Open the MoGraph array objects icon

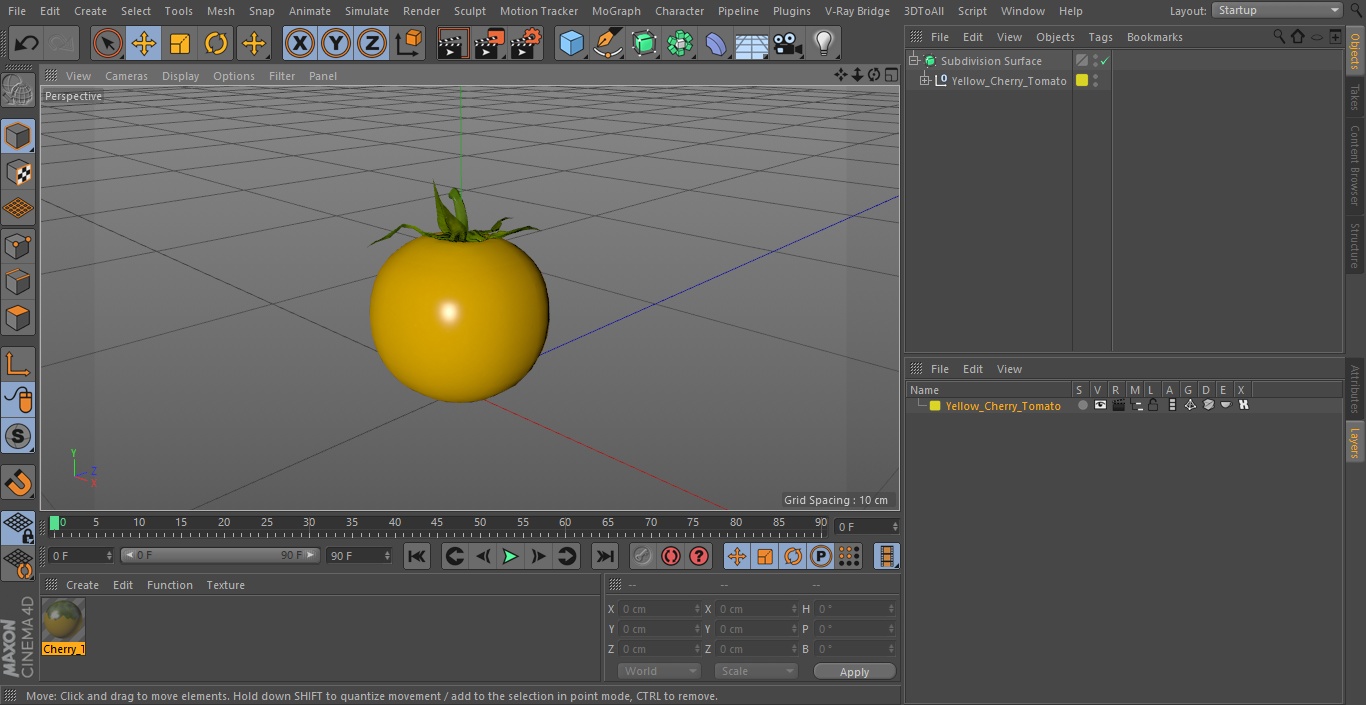click(x=680, y=44)
